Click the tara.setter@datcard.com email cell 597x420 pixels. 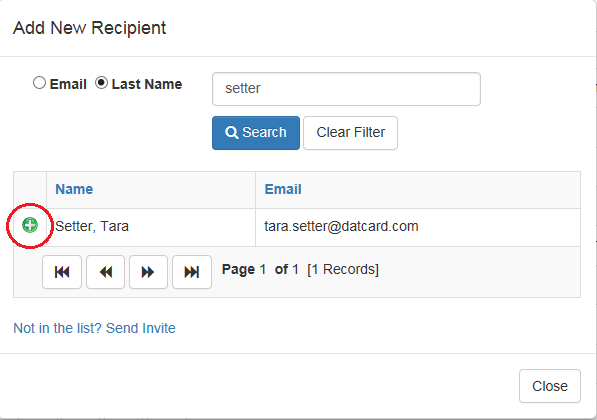(x=418, y=227)
